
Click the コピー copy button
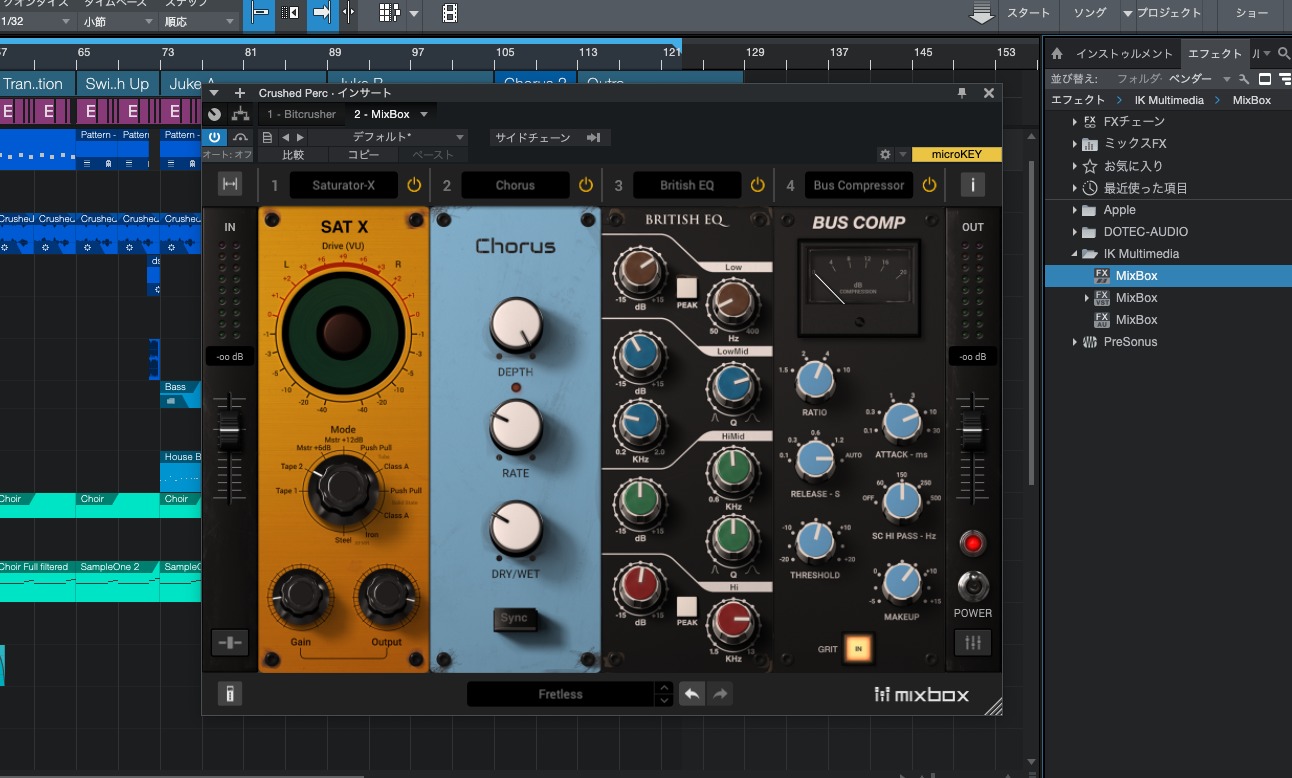[363, 155]
